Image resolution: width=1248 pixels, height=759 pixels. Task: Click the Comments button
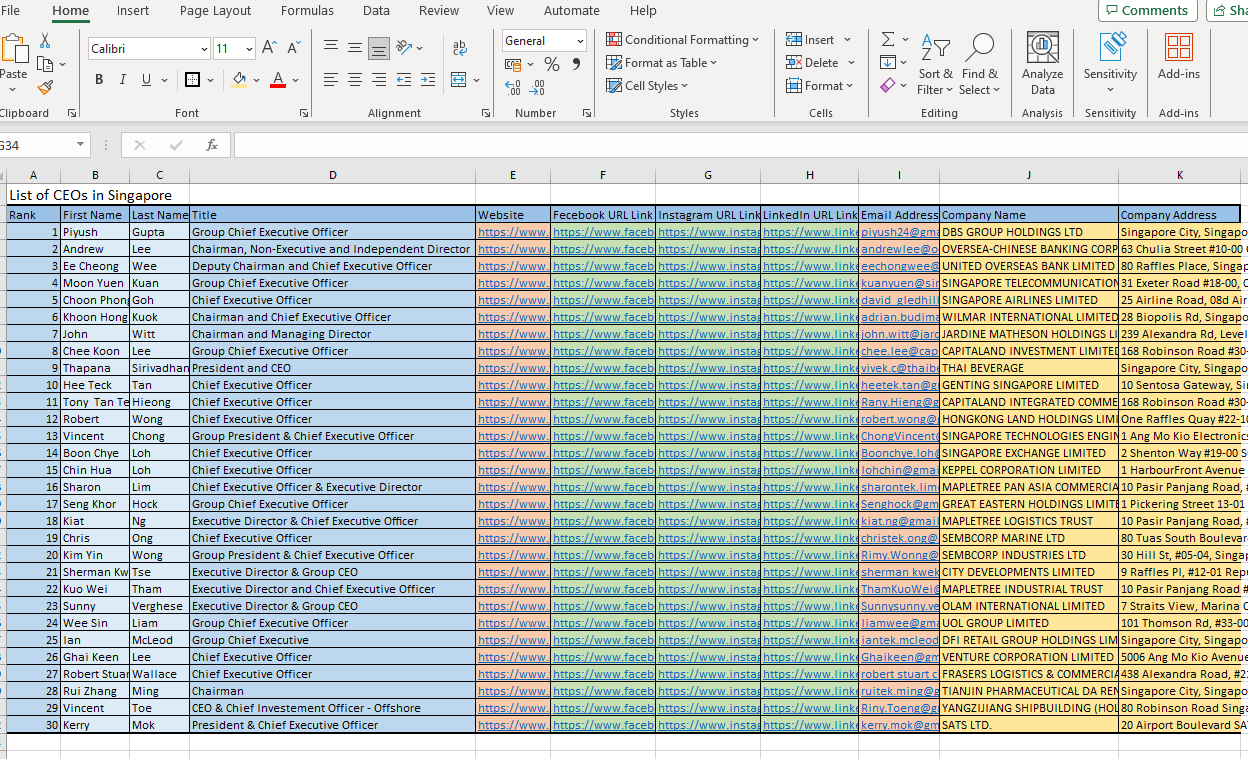coord(1148,11)
